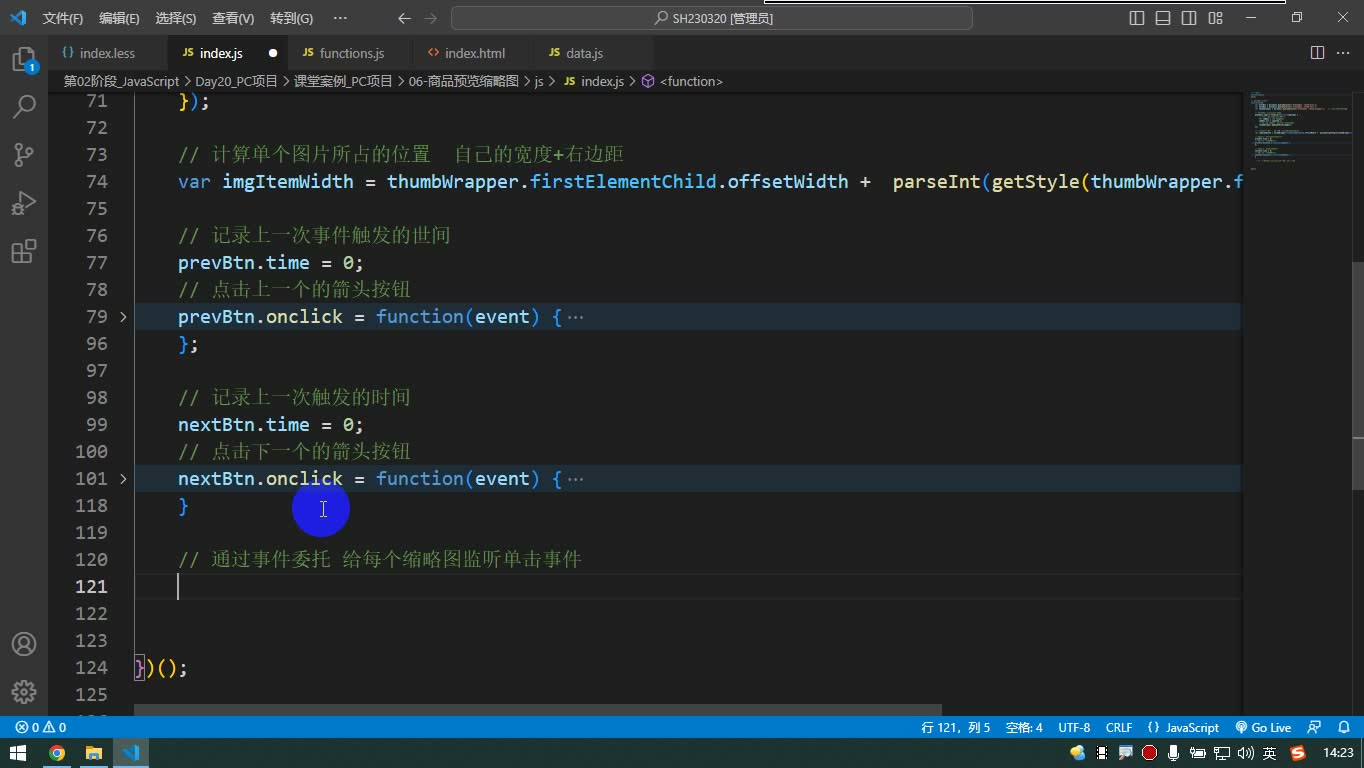Image resolution: width=1364 pixels, height=768 pixels.
Task: Toggle the secondary side bar layout button
Action: click(x=1189, y=18)
